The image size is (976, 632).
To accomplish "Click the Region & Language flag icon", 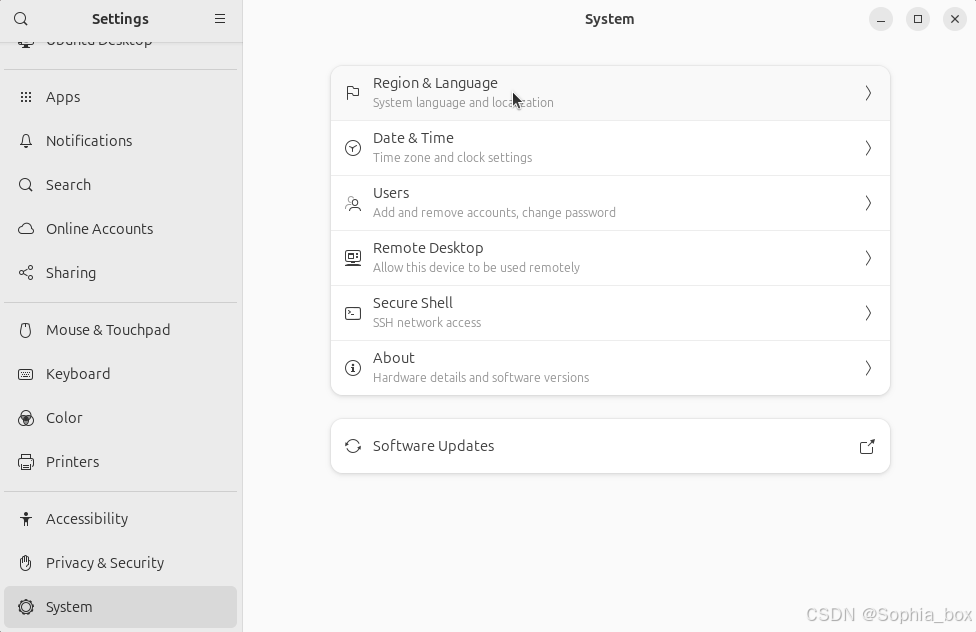I will [353, 93].
